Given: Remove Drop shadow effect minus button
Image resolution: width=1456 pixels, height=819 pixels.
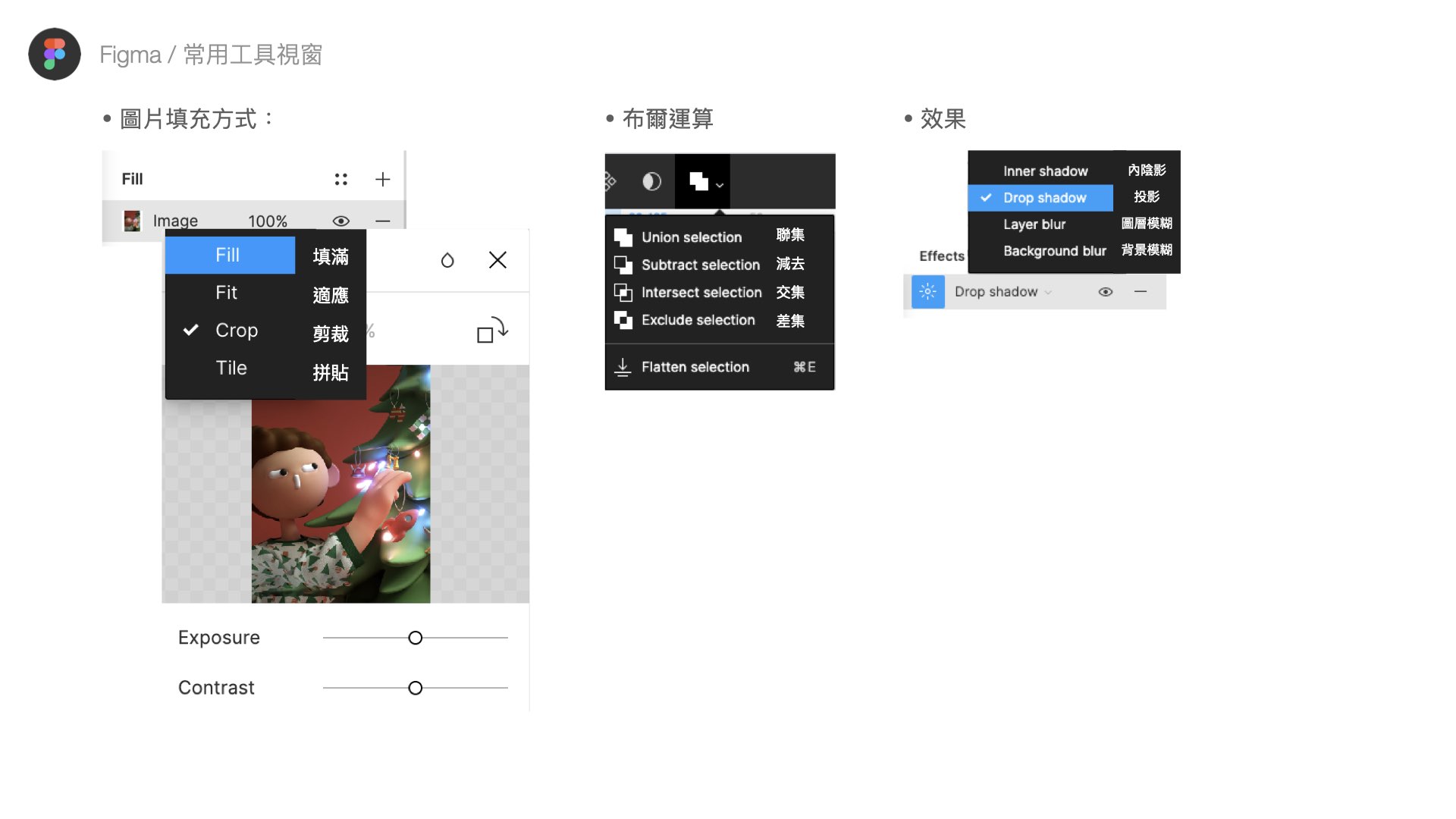Looking at the screenshot, I should pos(1141,292).
